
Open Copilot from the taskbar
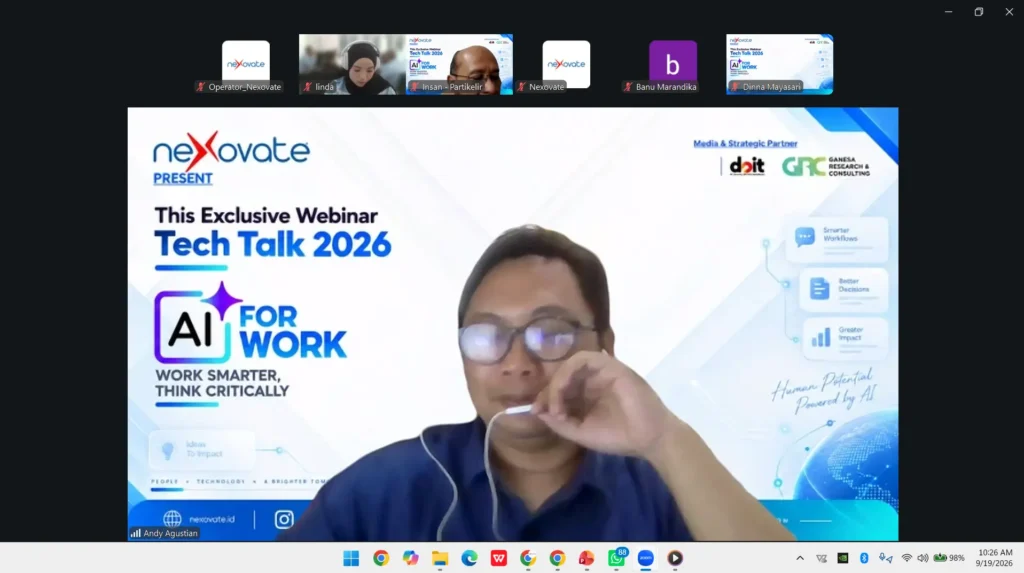[x=410, y=558]
